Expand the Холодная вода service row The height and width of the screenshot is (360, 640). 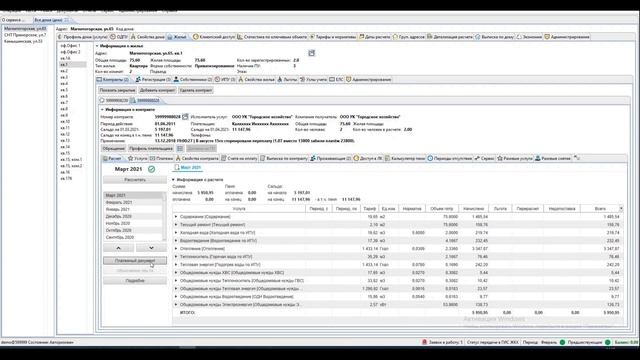pos(176,233)
